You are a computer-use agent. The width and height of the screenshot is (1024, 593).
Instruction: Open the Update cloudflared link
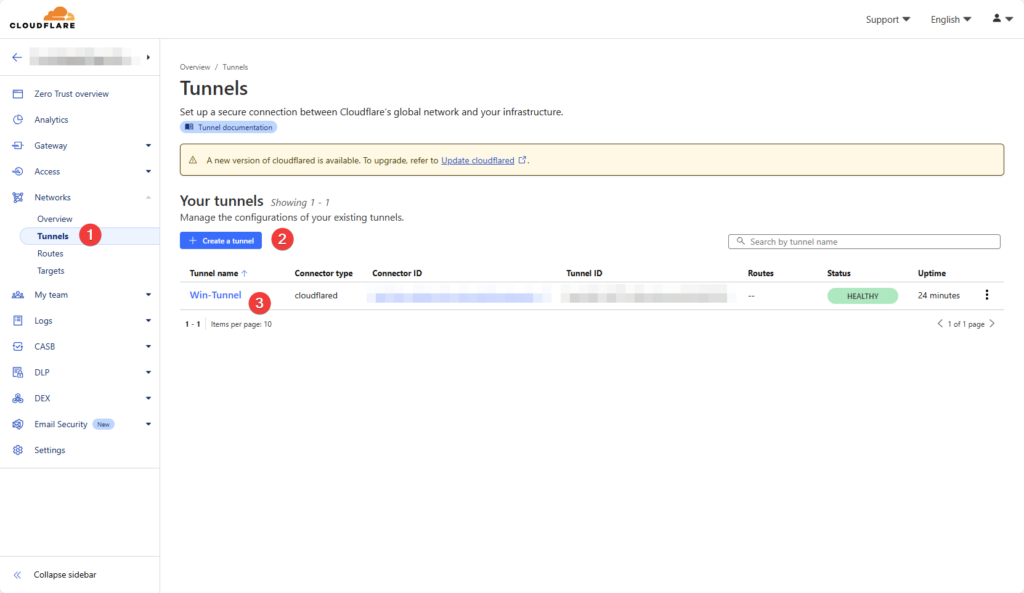[477, 160]
